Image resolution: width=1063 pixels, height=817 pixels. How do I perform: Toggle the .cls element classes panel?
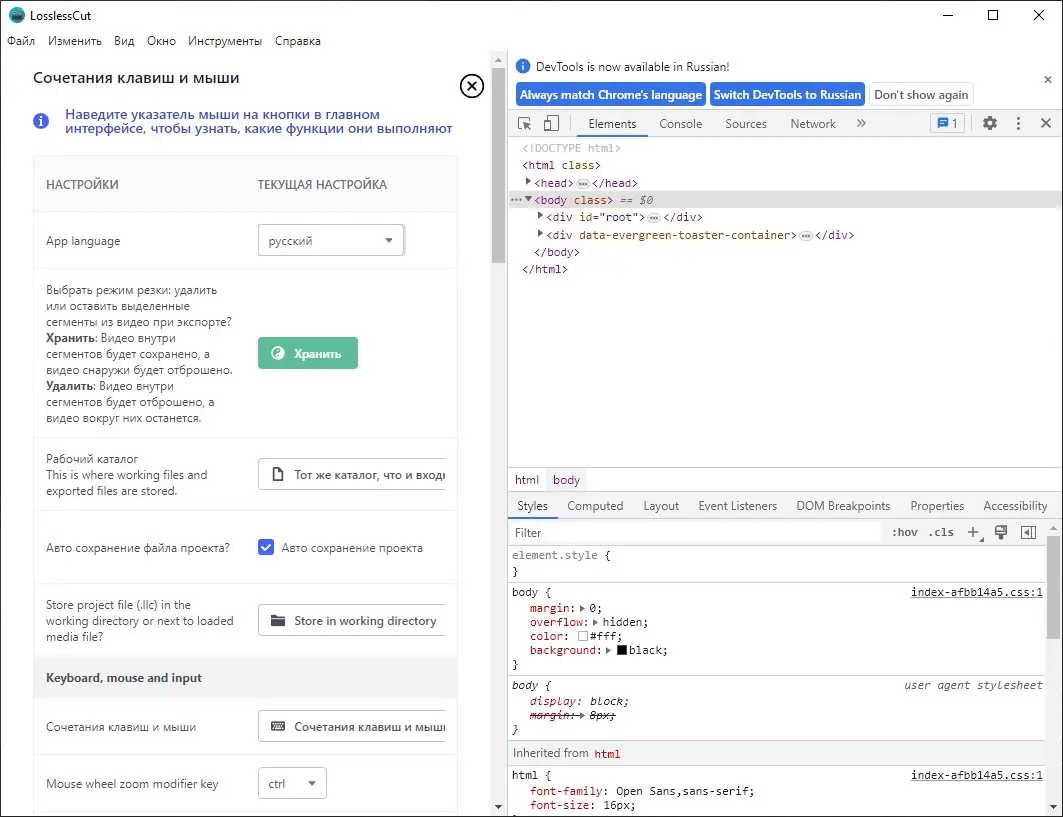(941, 533)
